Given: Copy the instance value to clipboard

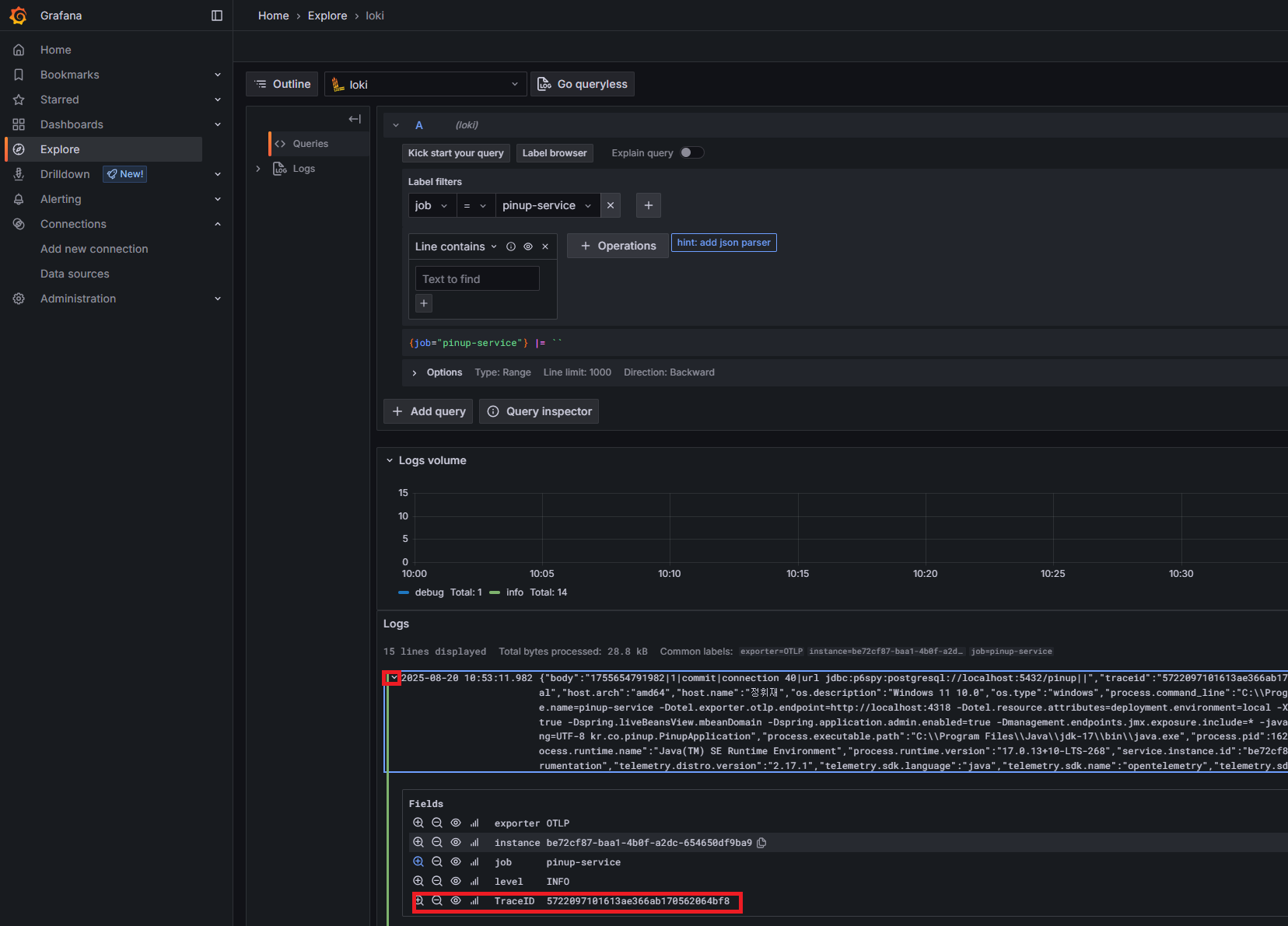Looking at the screenshot, I should [761, 843].
